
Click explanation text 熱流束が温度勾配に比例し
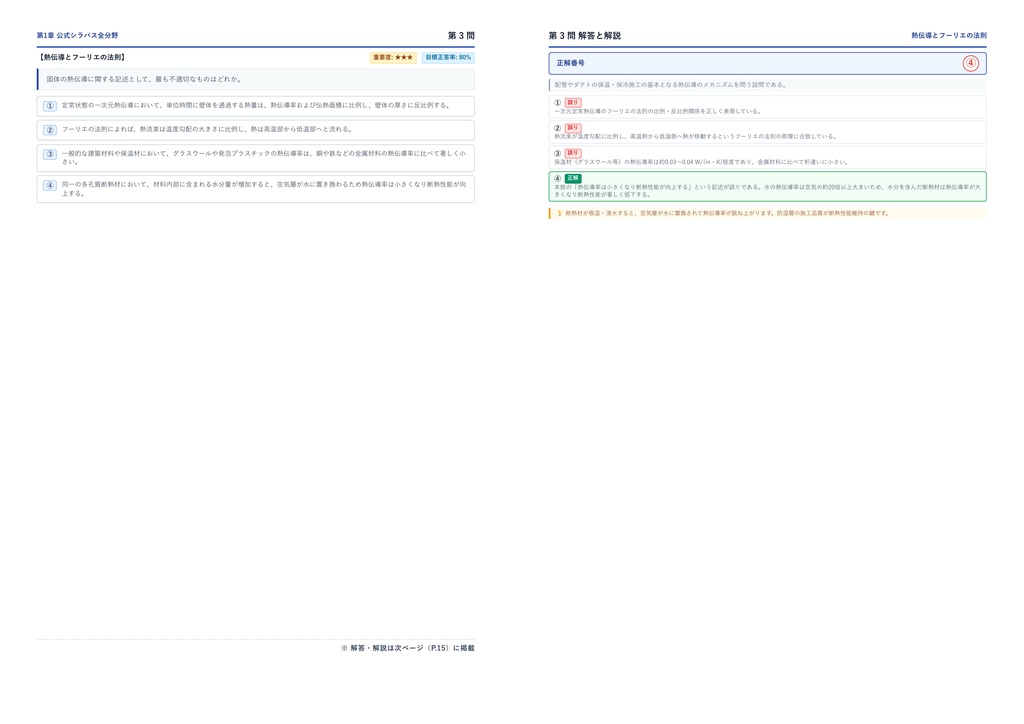click(x=696, y=136)
